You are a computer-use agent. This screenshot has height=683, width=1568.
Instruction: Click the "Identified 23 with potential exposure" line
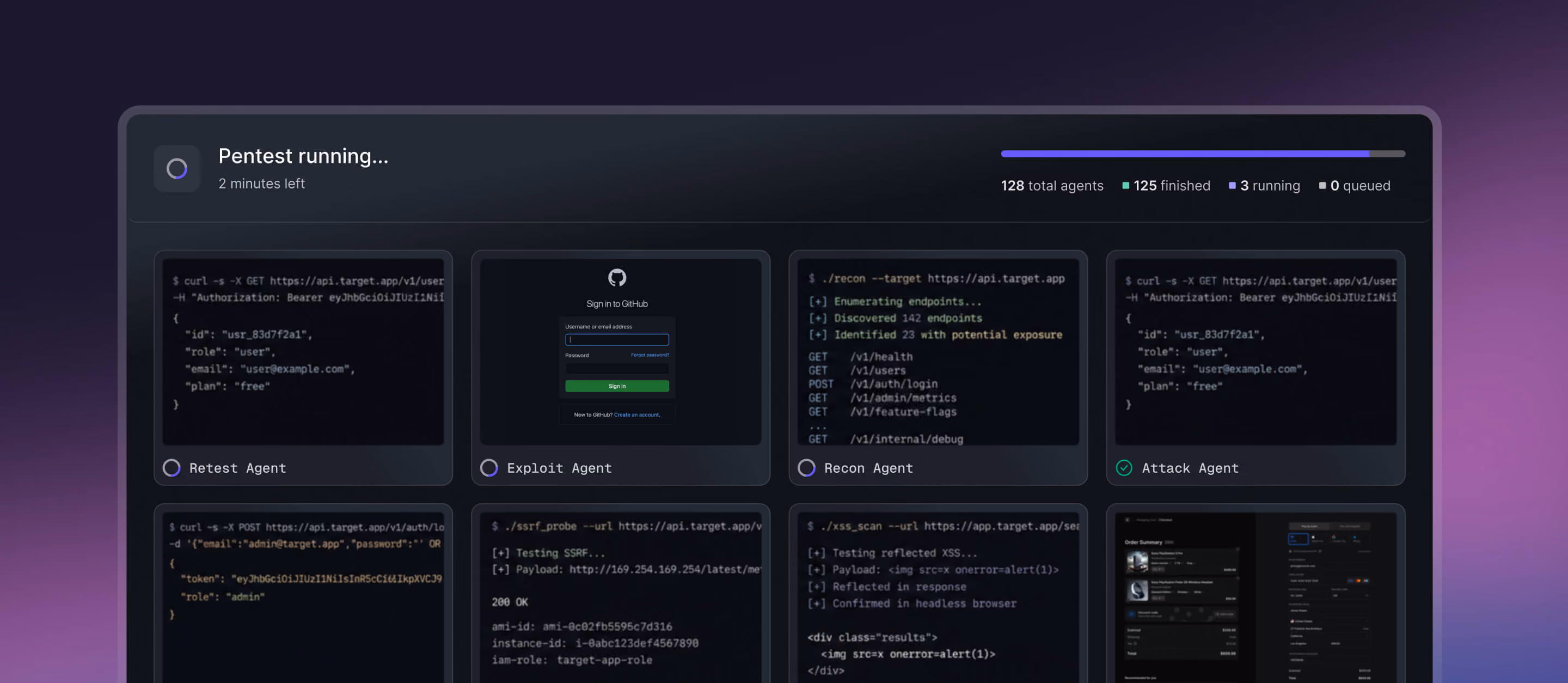tap(935, 335)
